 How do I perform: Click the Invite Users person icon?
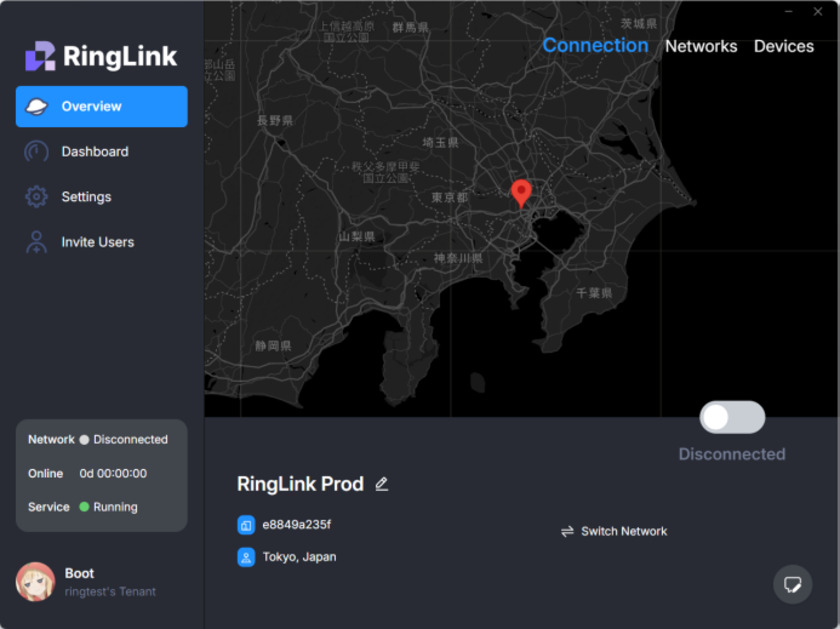point(36,242)
